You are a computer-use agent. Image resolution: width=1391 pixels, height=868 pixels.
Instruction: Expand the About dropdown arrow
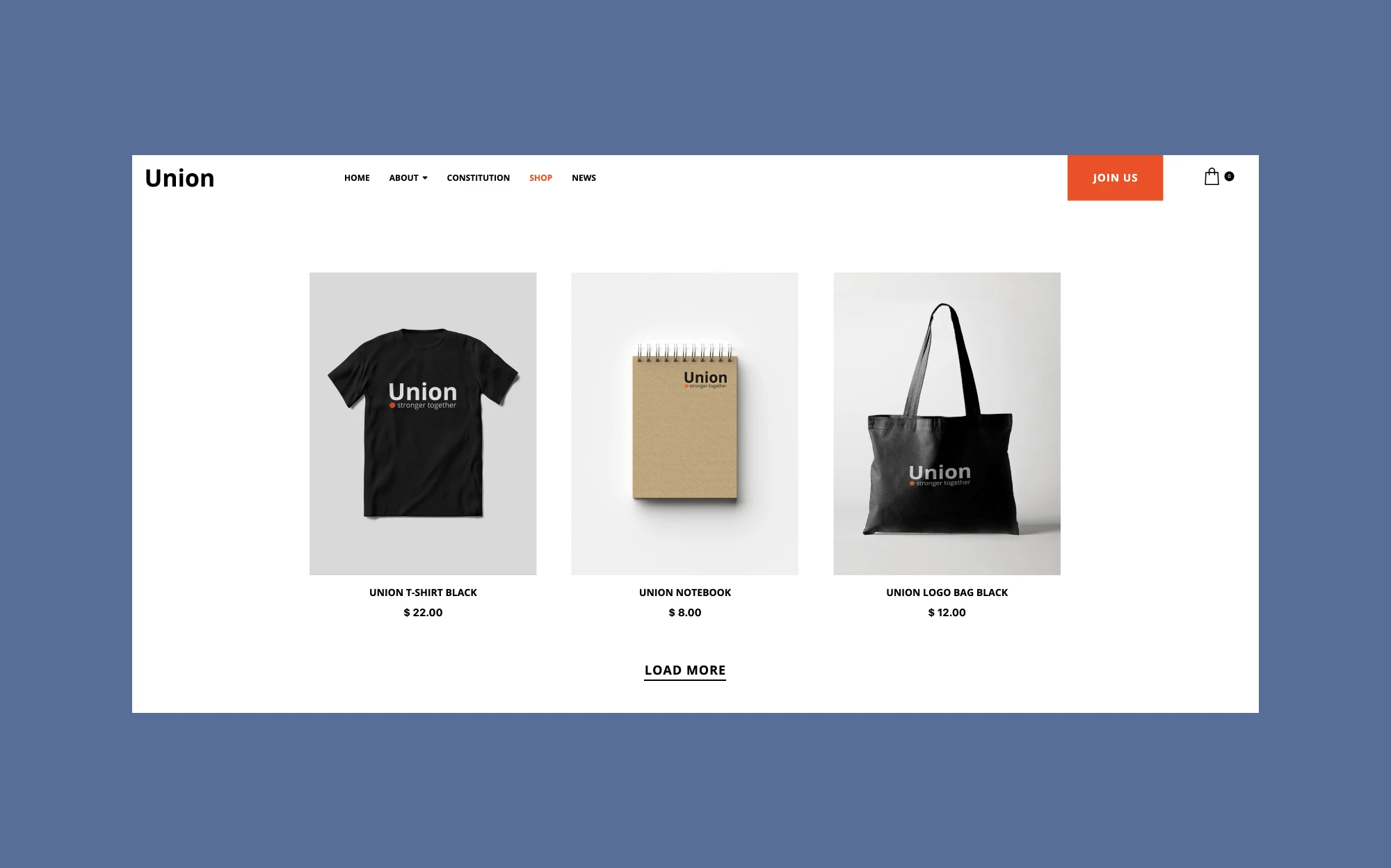(x=425, y=178)
